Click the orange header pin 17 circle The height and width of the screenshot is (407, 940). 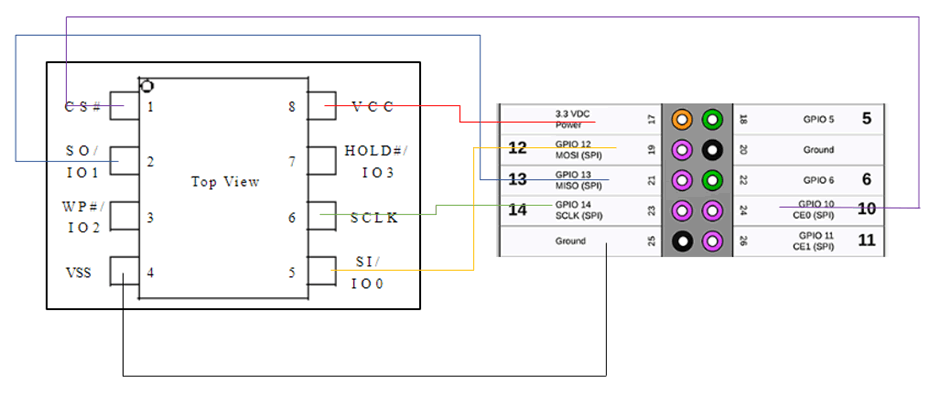tap(682, 119)
